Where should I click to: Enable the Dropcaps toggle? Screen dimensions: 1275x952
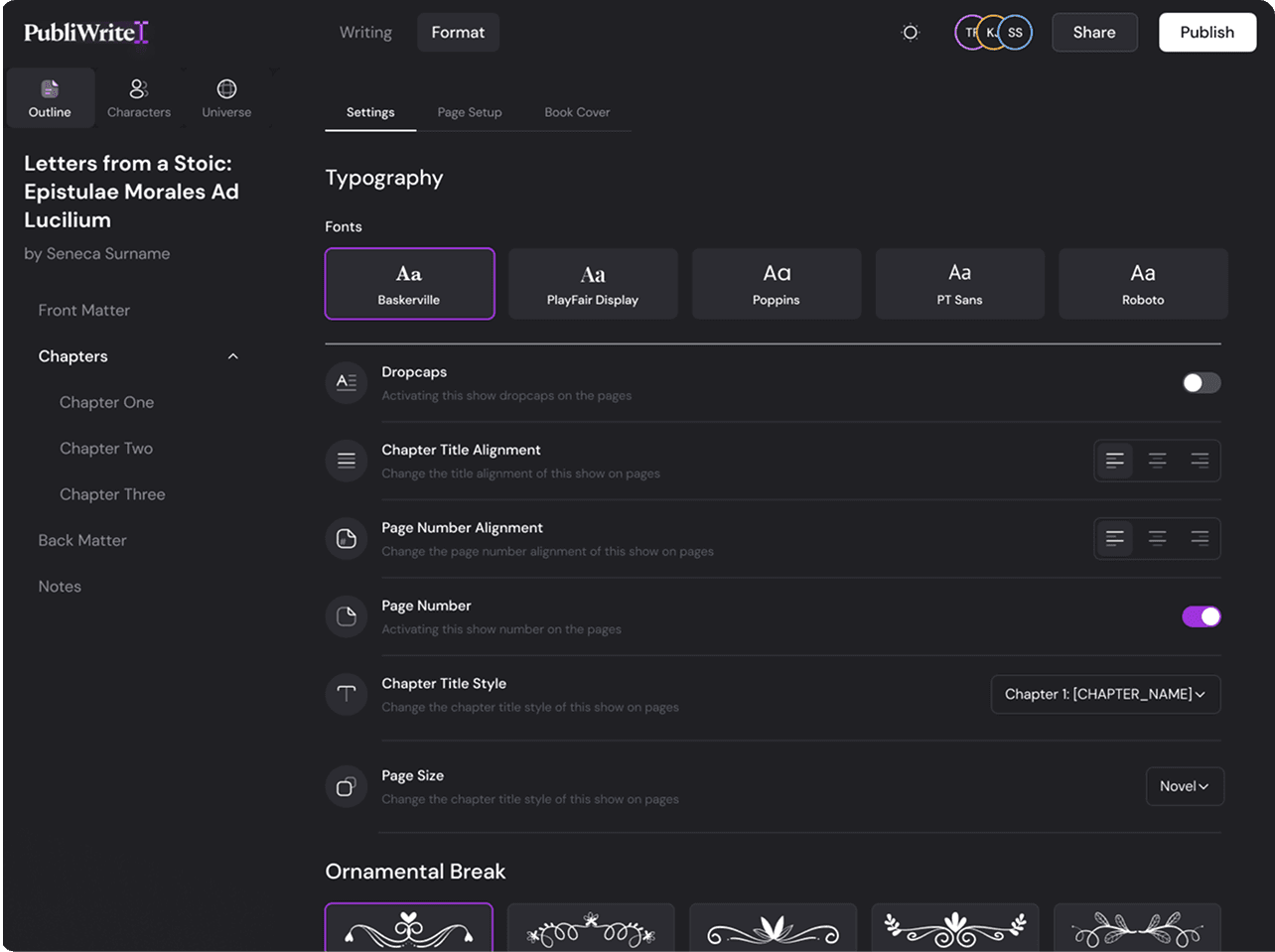[x=1201, y=383]
